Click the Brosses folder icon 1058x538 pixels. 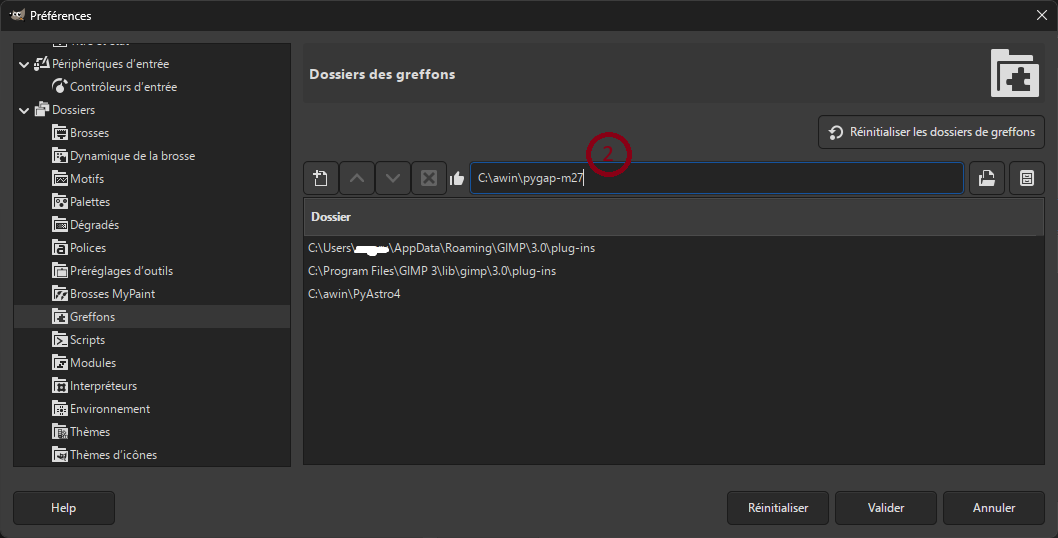[x=60, y=133]
